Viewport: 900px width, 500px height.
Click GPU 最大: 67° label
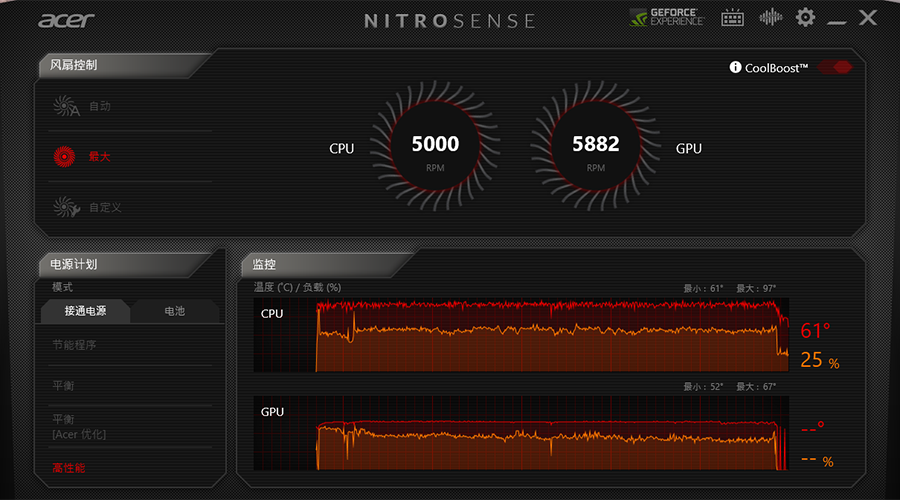pos(756,387)
